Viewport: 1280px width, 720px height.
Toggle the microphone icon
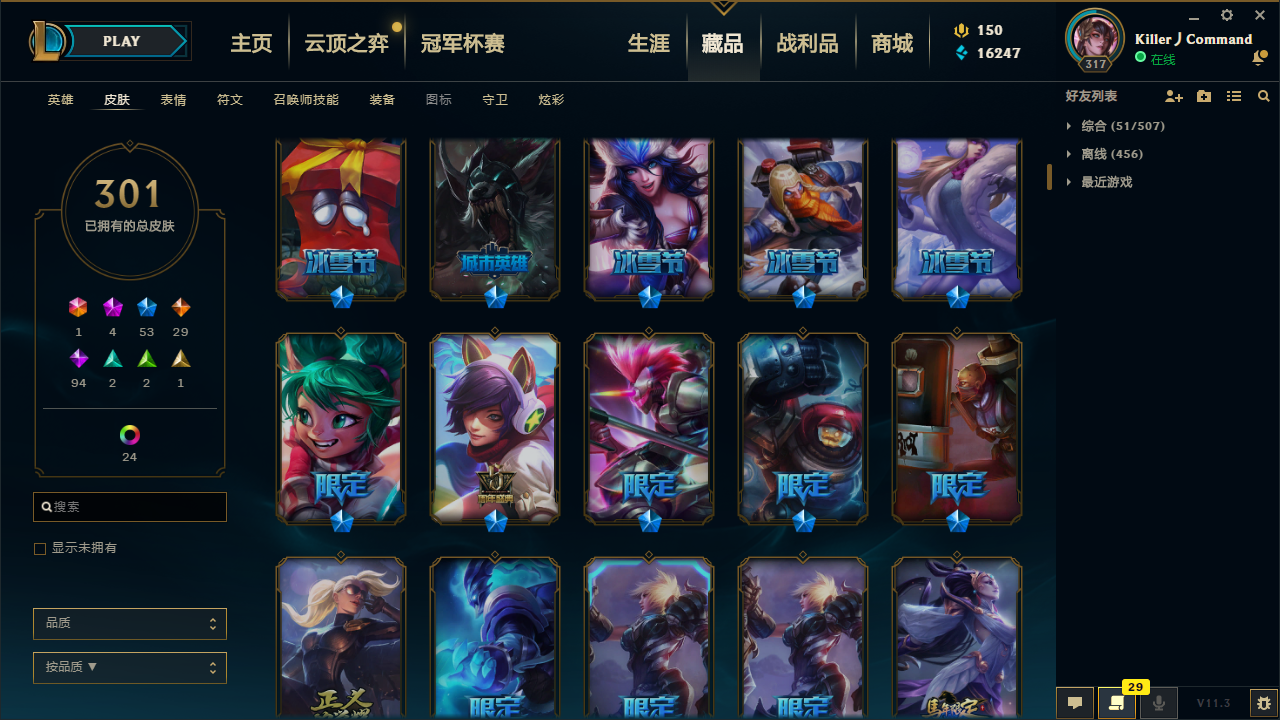tap(1159, 703)
